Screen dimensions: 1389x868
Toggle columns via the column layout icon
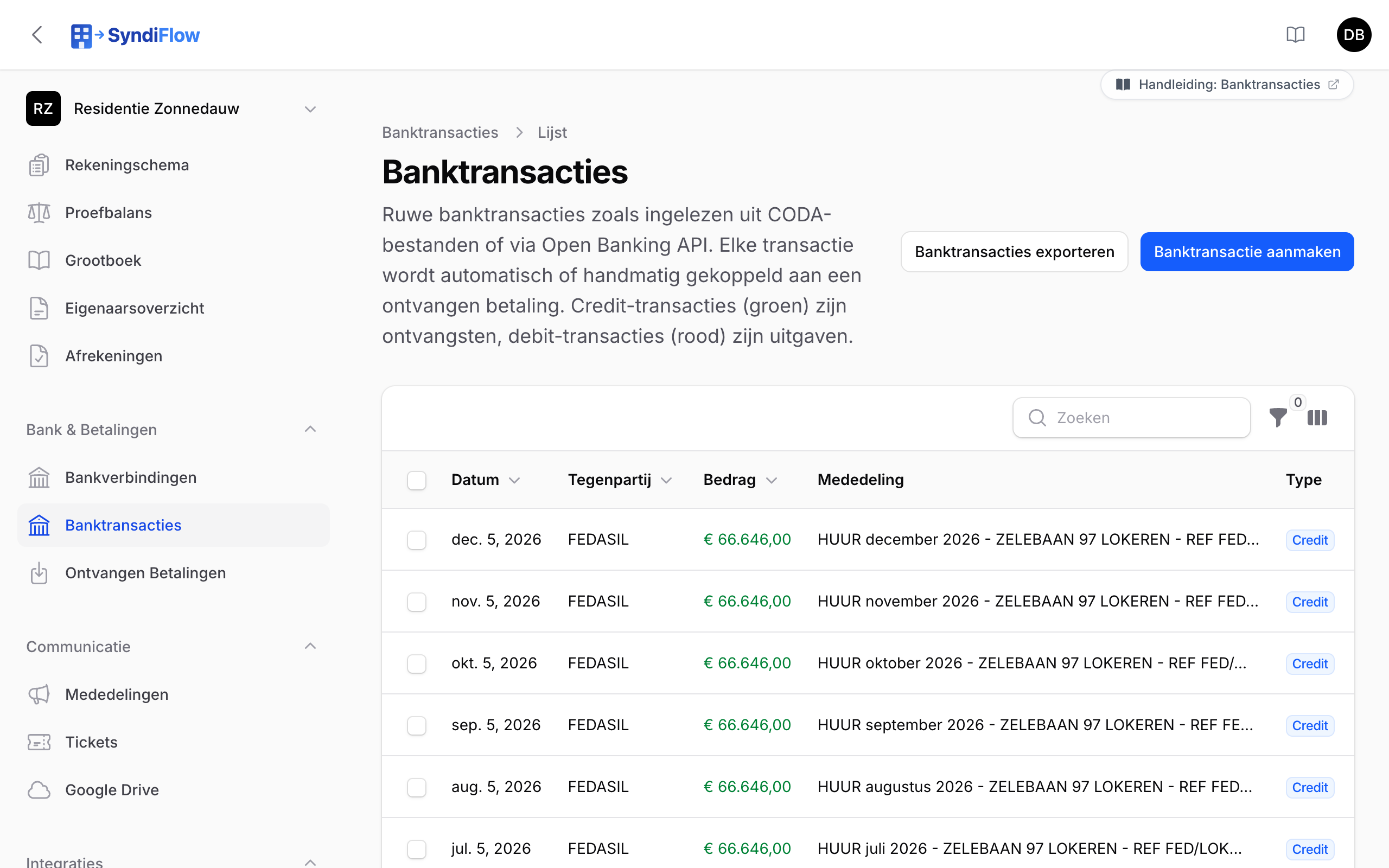[1317, 417]
